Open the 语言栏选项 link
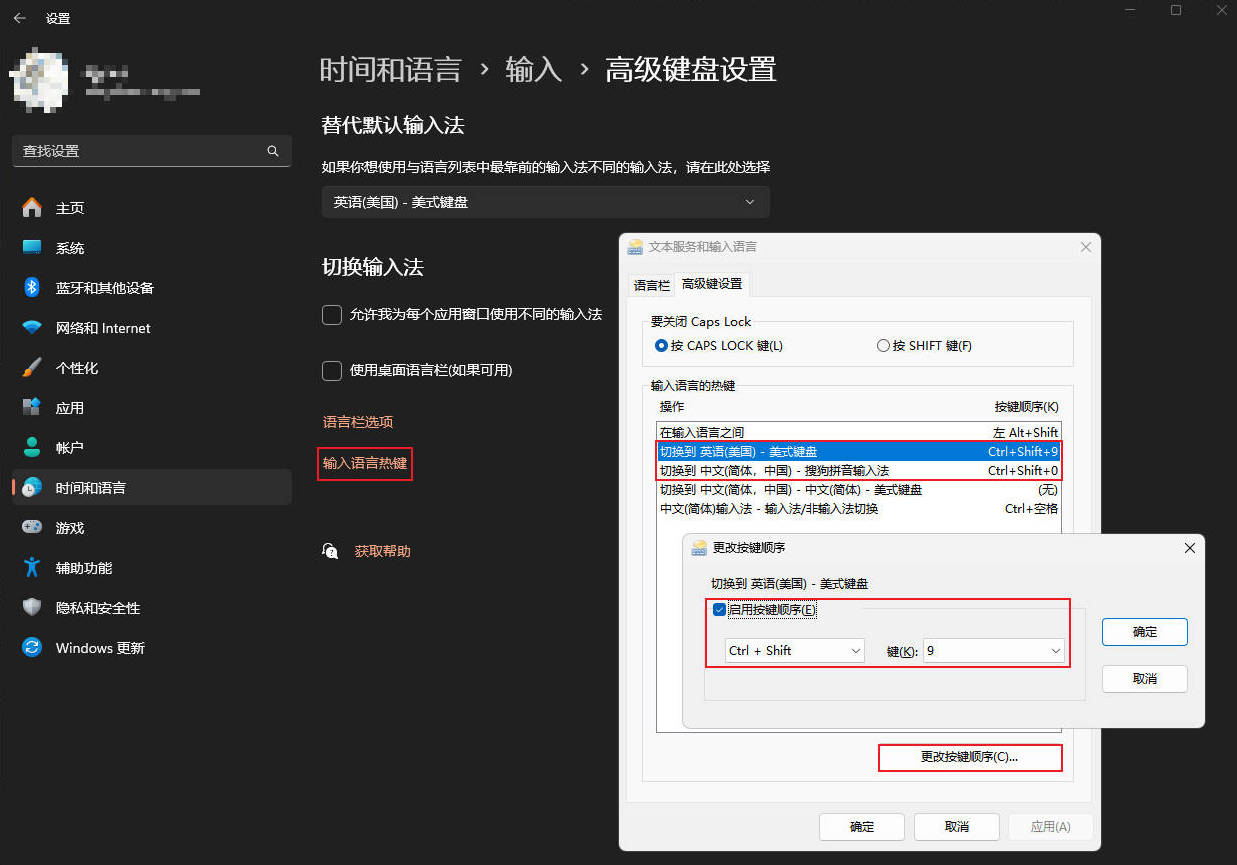Screen dimensions: 1237x865 357,422
